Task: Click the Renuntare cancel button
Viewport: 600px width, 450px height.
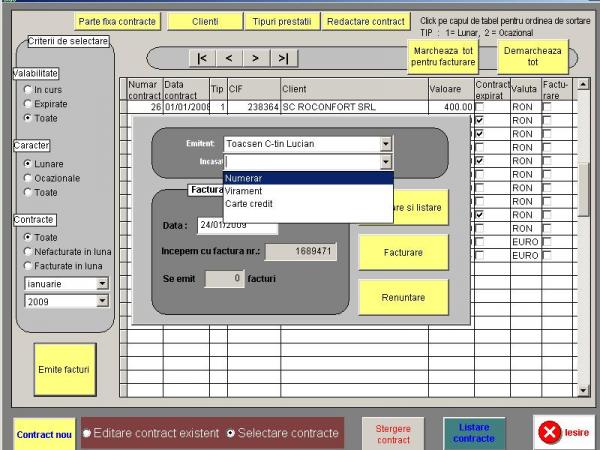Action: point(403,297)
